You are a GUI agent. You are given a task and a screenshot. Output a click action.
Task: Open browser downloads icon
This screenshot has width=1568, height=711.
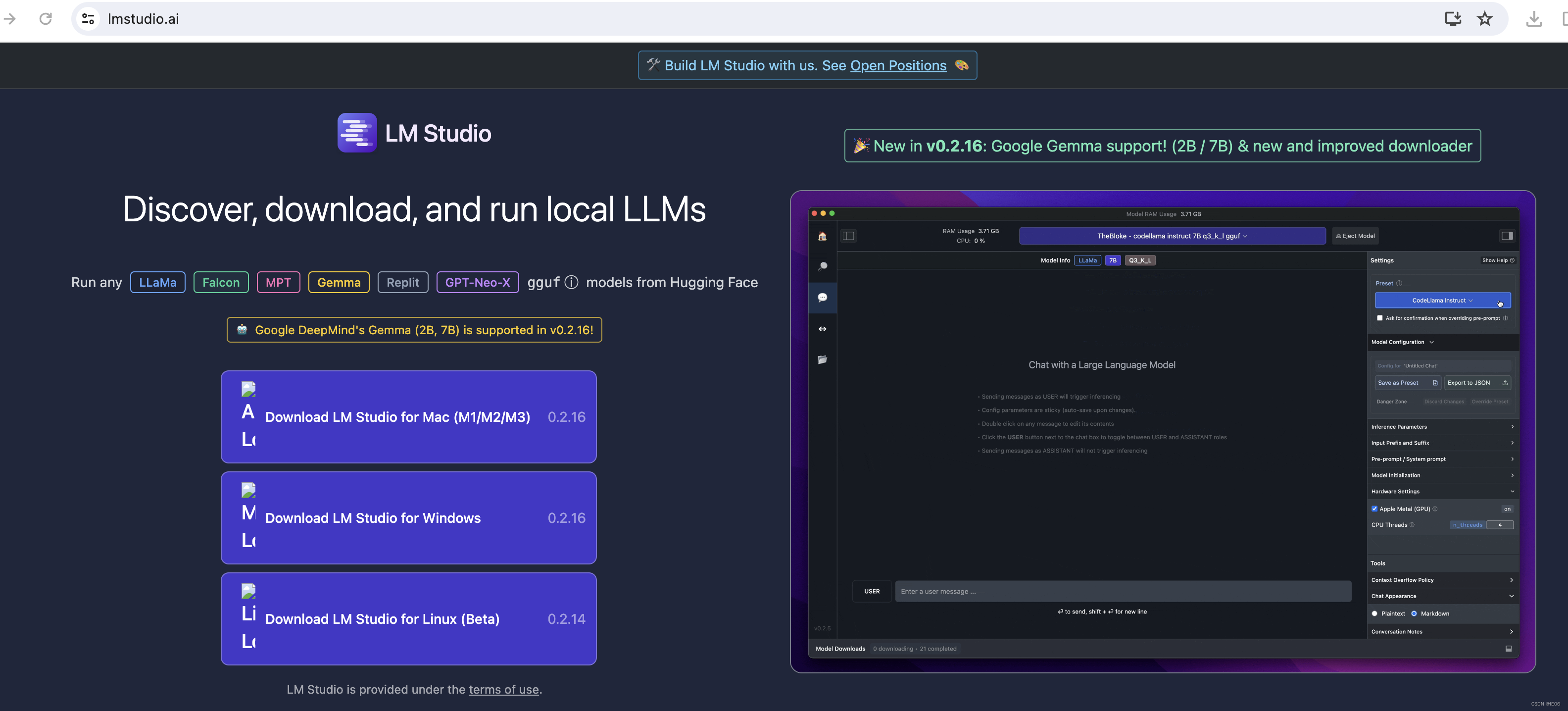point(1534,19)
